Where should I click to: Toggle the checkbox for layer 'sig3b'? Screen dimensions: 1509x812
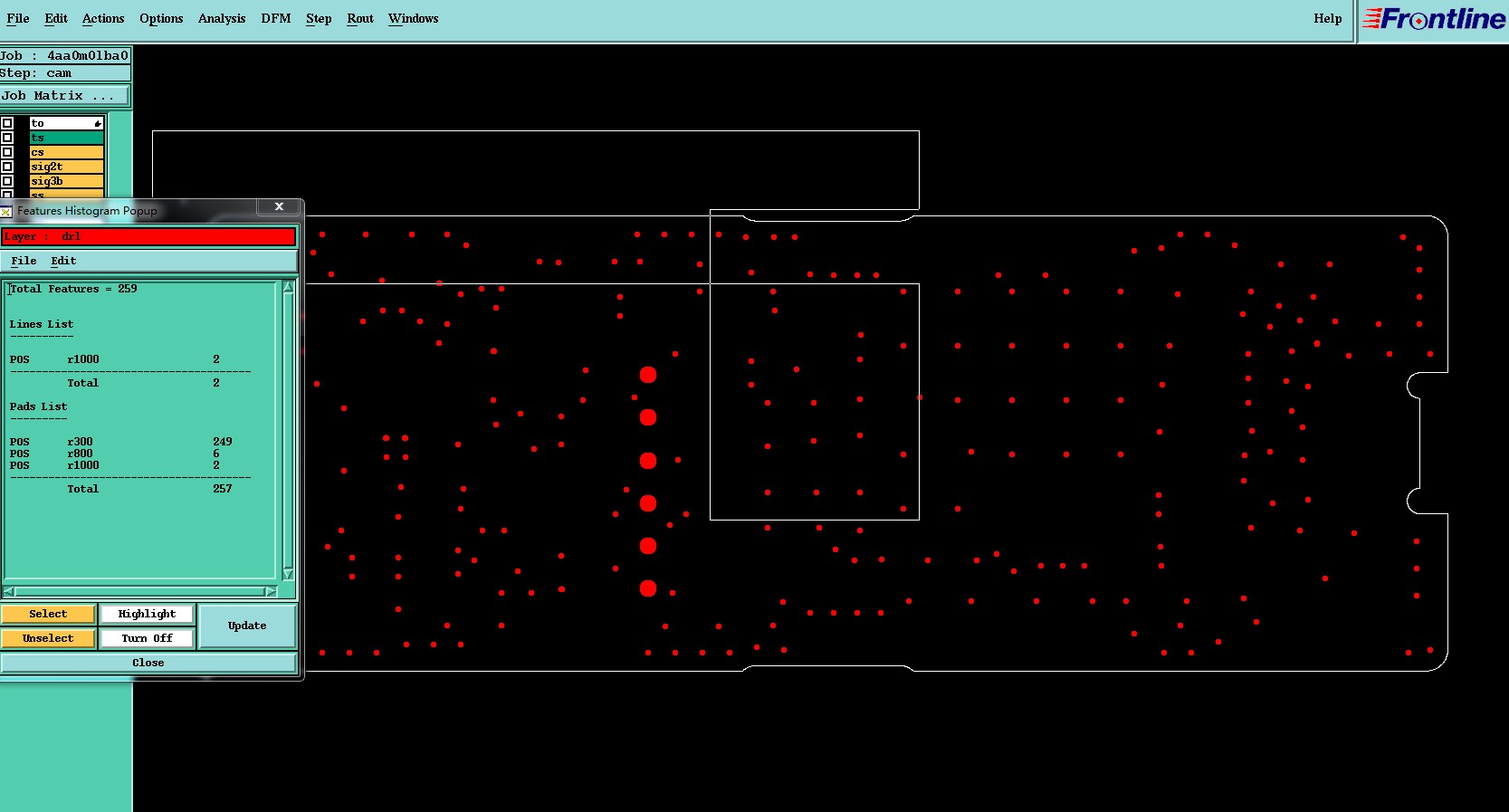coord(7,181)
